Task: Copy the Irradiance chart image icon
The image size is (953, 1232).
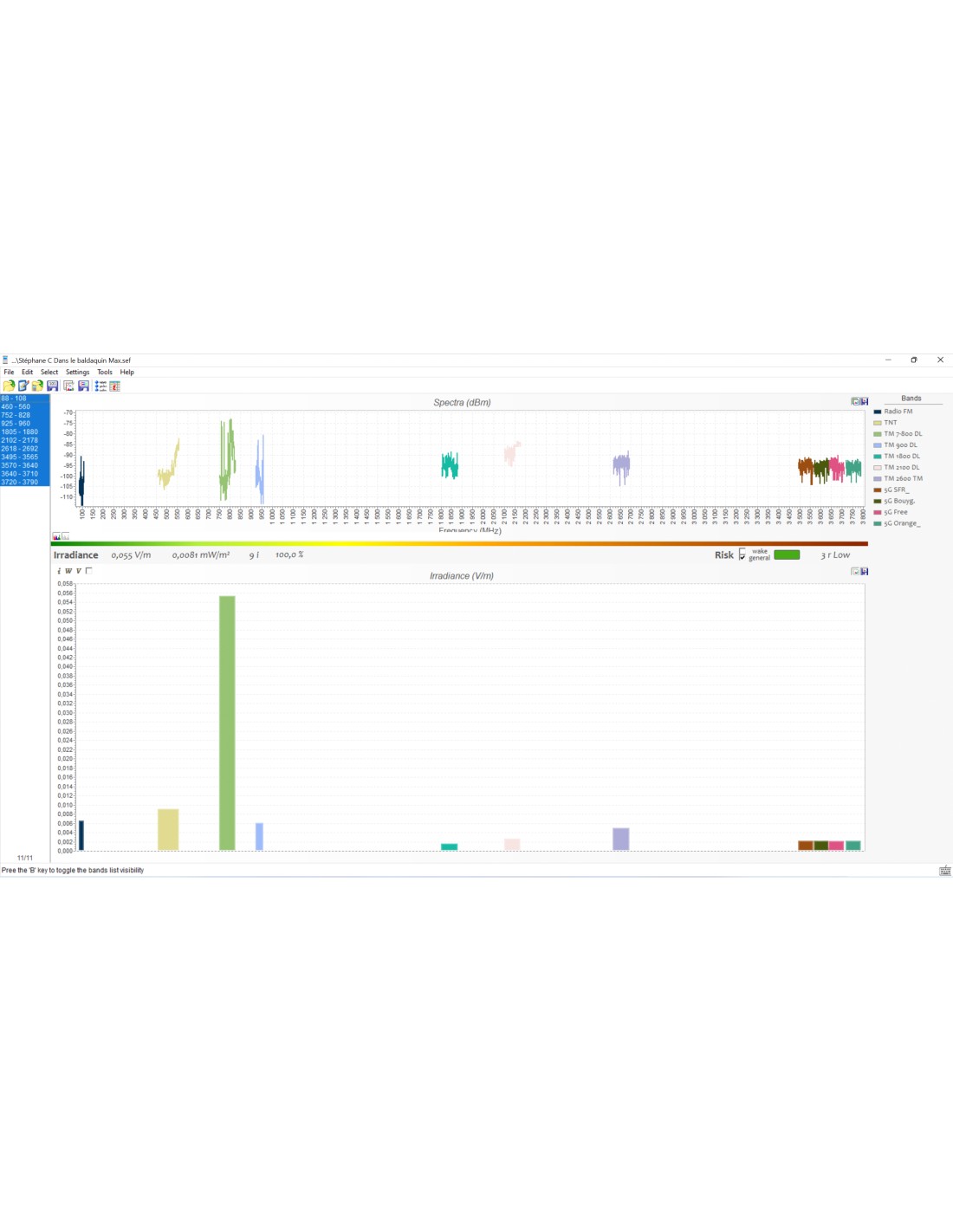Action: (x=855, y=571)
